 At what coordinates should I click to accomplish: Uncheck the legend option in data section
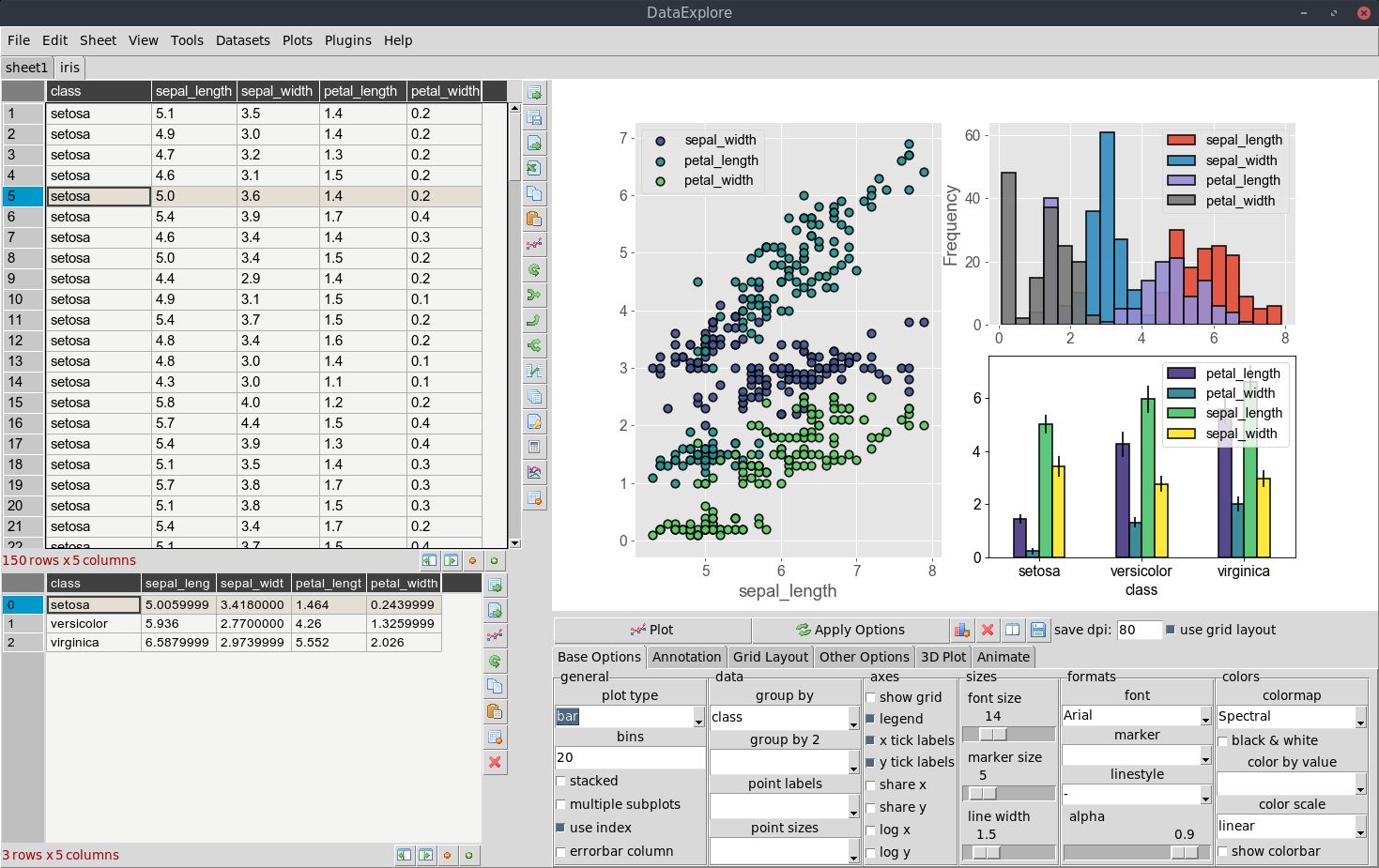(x=870, y=718)
